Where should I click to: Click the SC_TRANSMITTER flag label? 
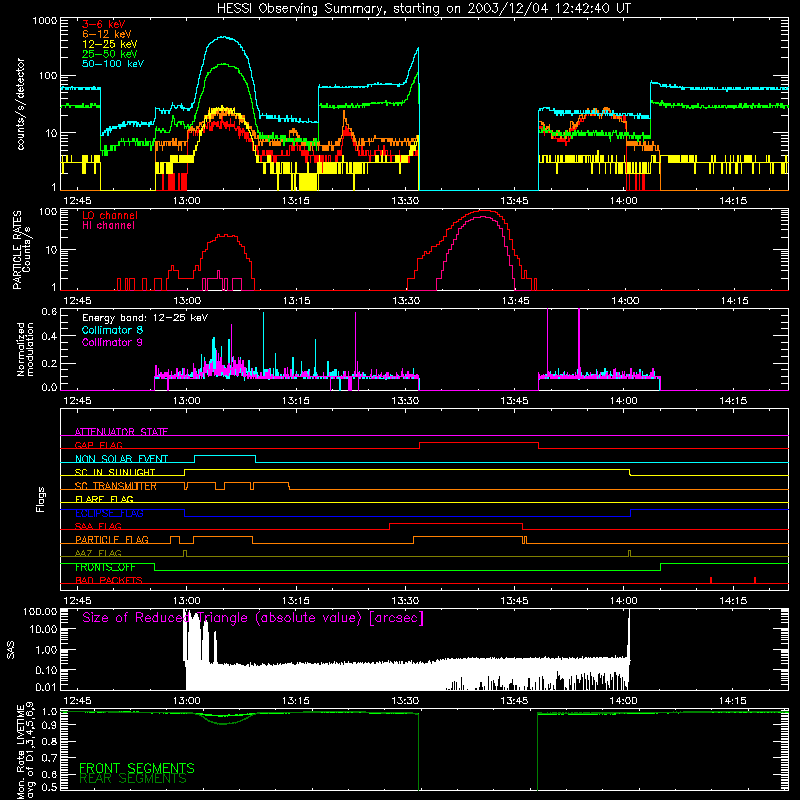pos(116,486)
